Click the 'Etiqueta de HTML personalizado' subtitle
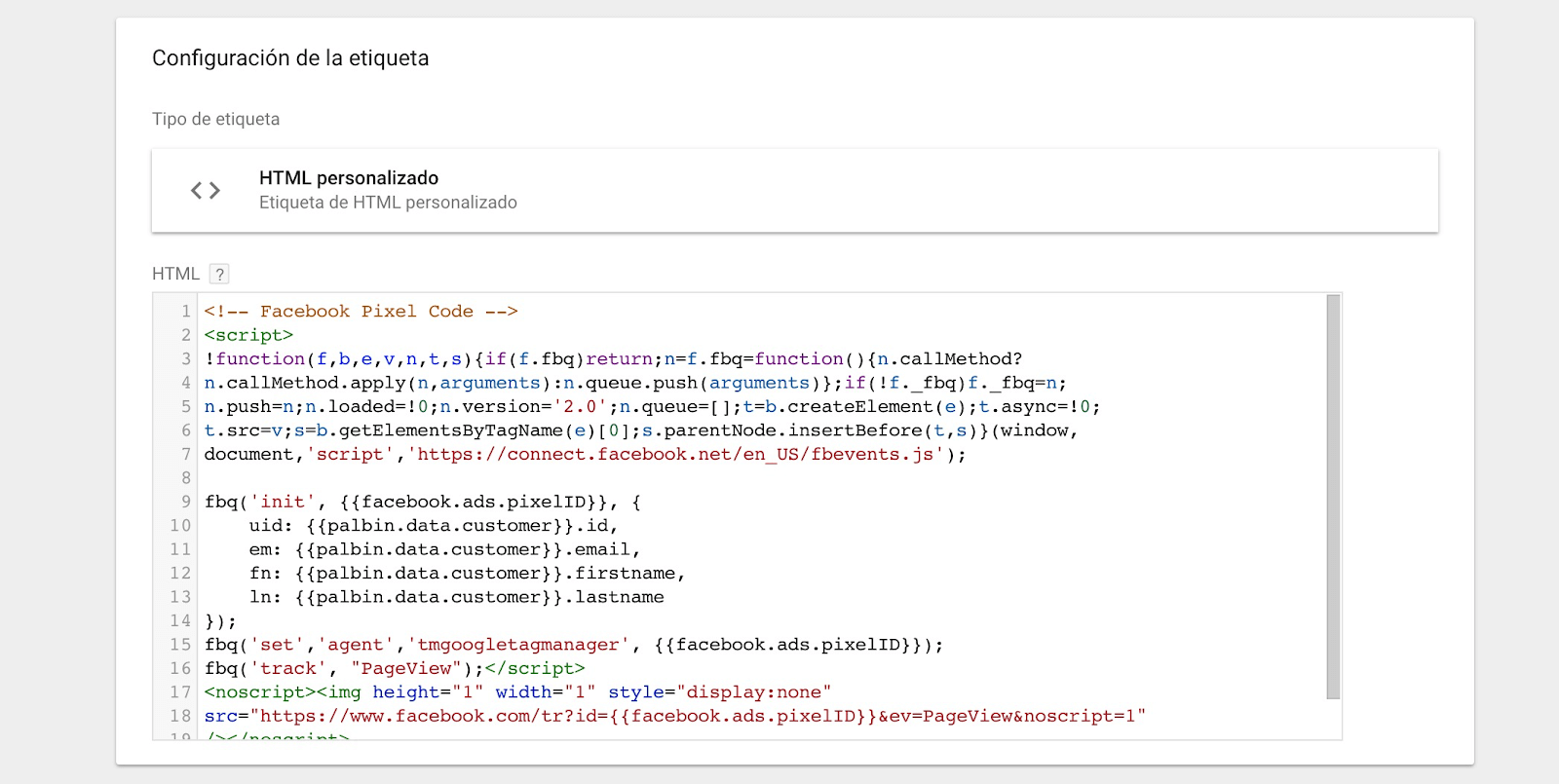 [x=388, y=203]
